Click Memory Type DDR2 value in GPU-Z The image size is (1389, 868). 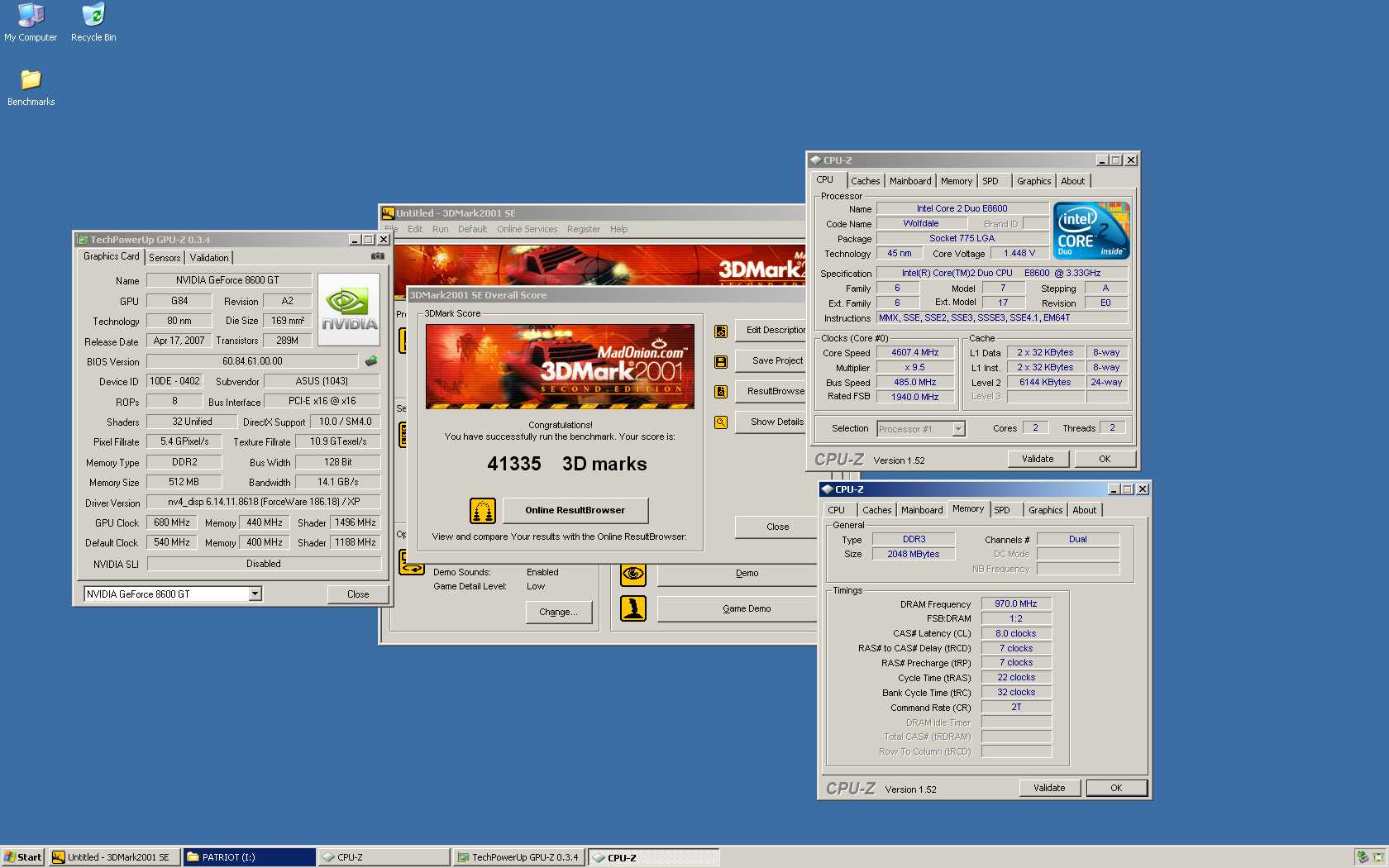[x=184, y=462]
